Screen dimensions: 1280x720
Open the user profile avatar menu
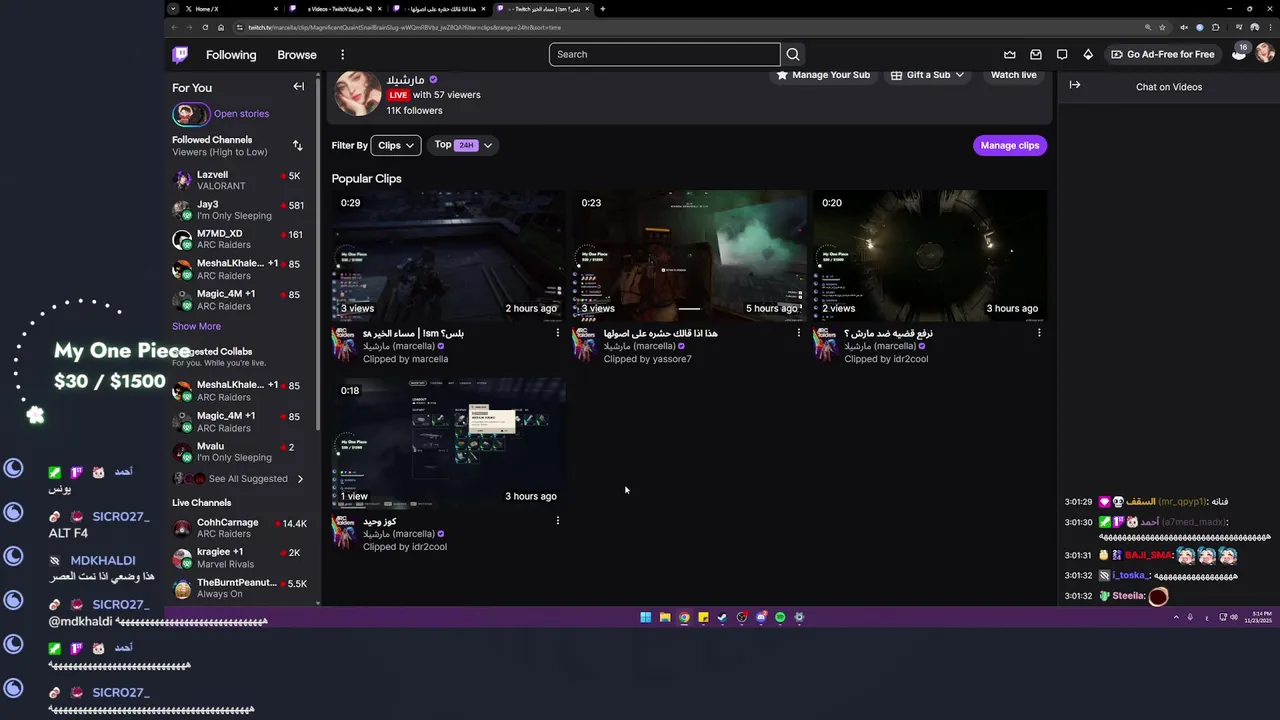coord(1265,54)
